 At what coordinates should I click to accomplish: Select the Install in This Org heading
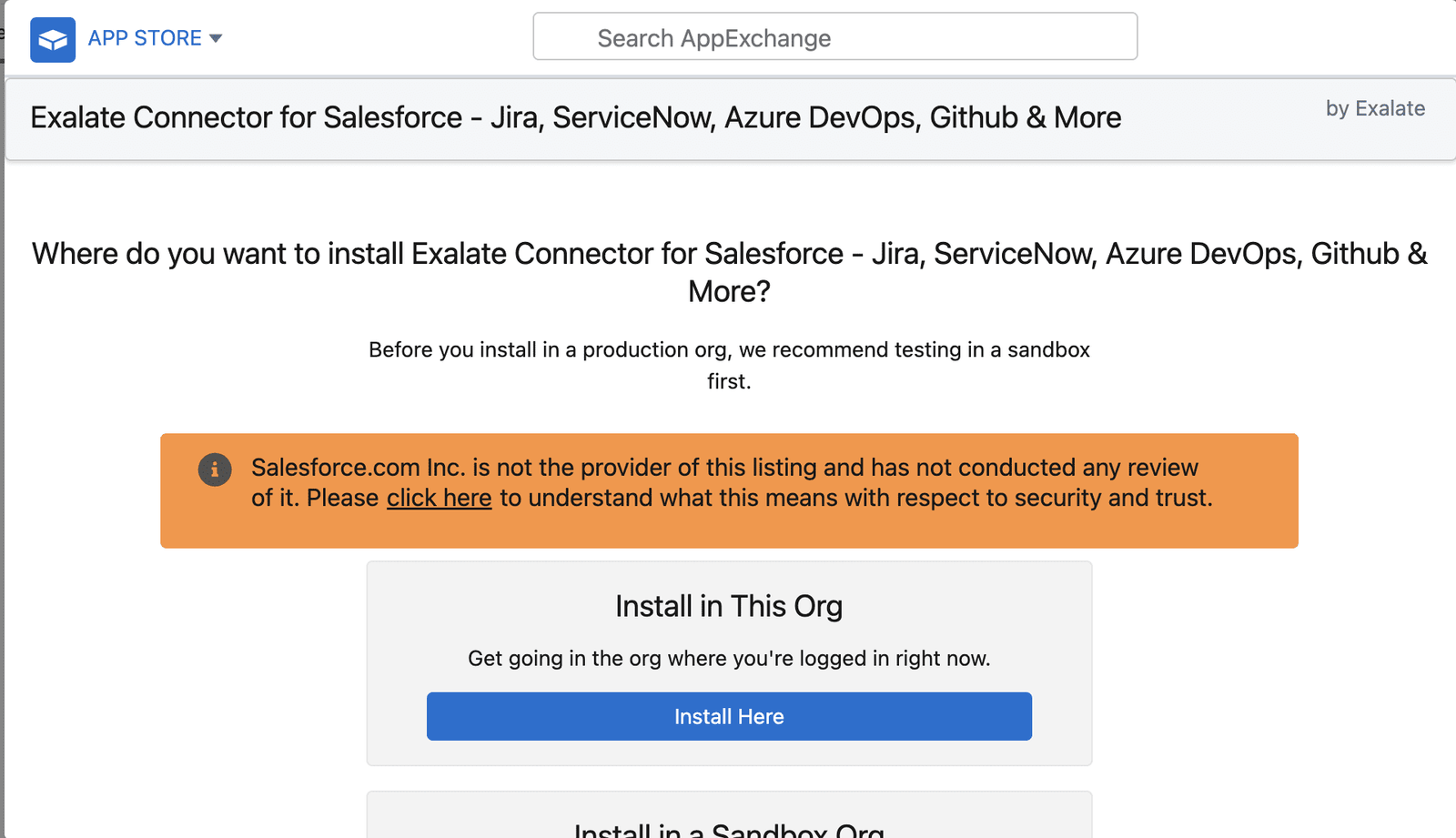(x=728, y=605)
